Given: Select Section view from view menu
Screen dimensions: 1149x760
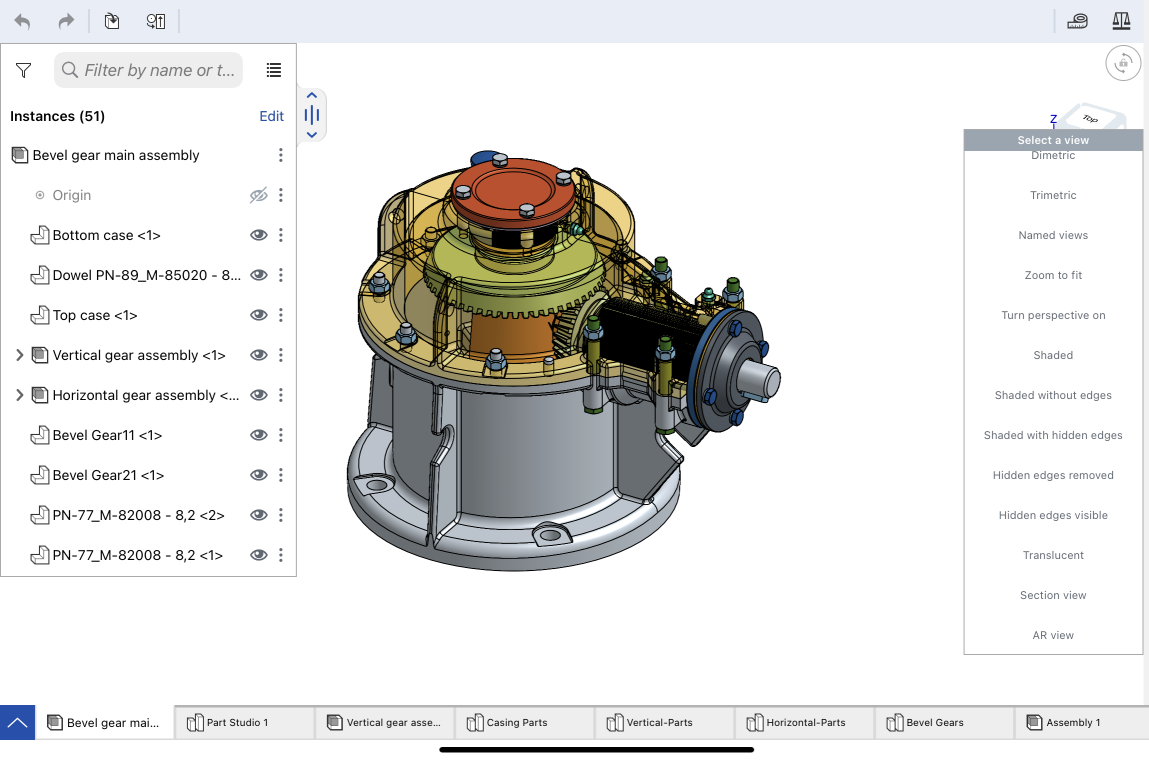Looking at the screenshot, I should (x=1053, y=595).
